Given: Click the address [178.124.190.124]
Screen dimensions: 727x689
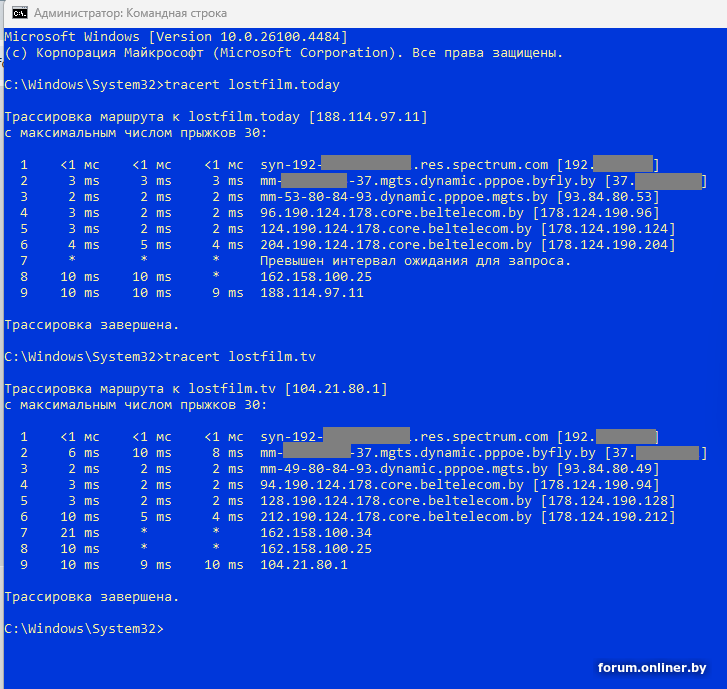Looking at the screenshot, I should click(x=608, y=229).
